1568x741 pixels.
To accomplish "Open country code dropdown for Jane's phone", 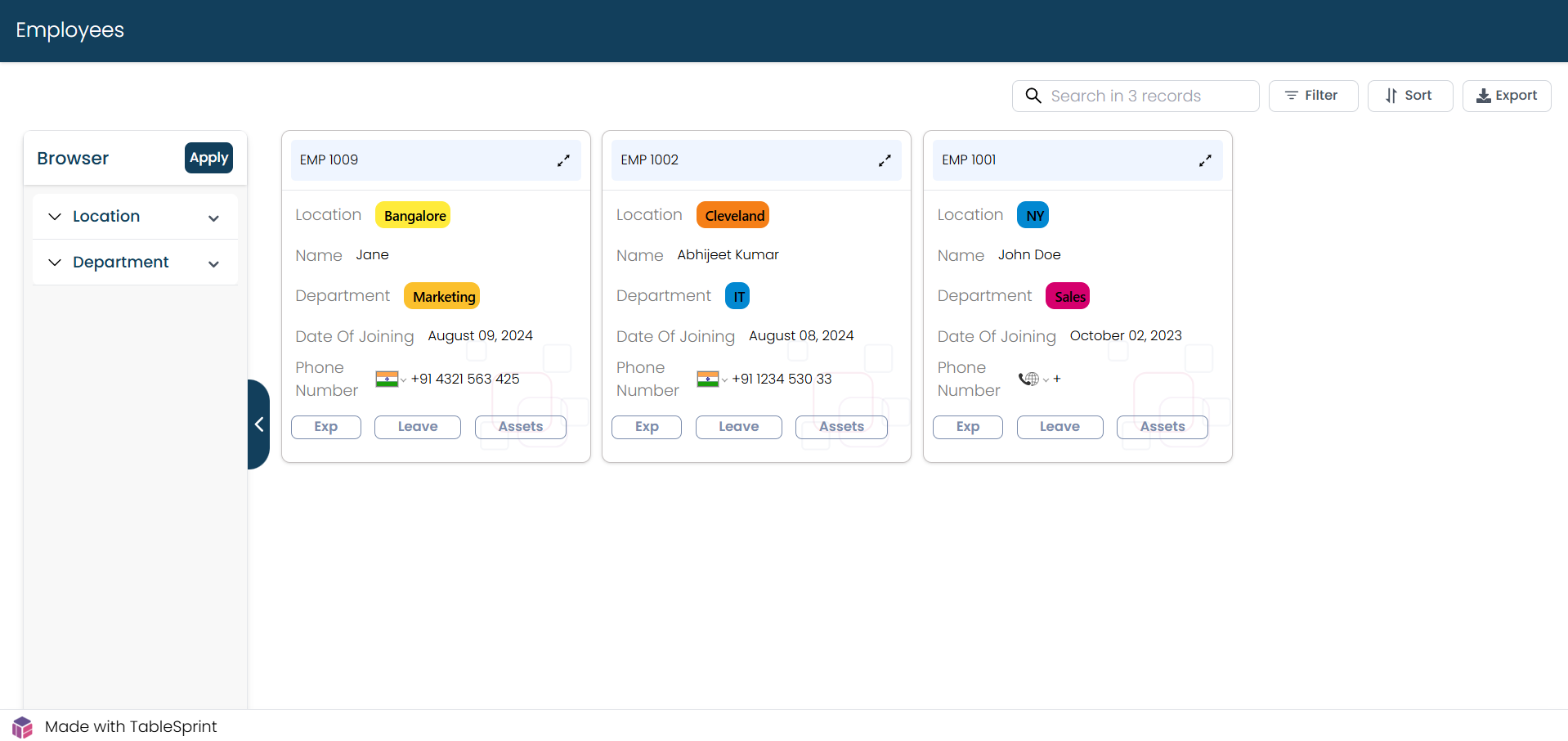I will 403,380.
